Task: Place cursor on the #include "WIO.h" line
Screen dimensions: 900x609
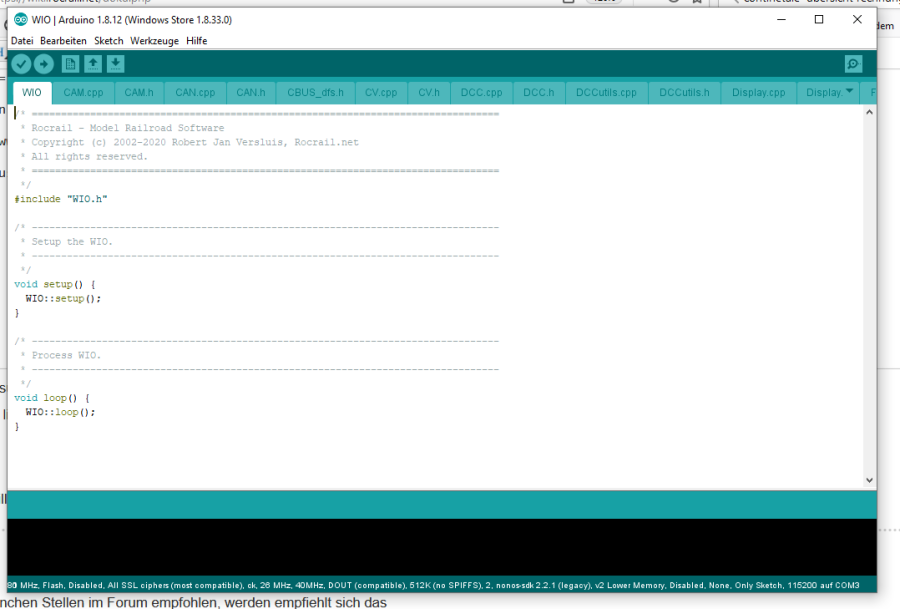Action: pyautogui.click(x=60, y=199)
